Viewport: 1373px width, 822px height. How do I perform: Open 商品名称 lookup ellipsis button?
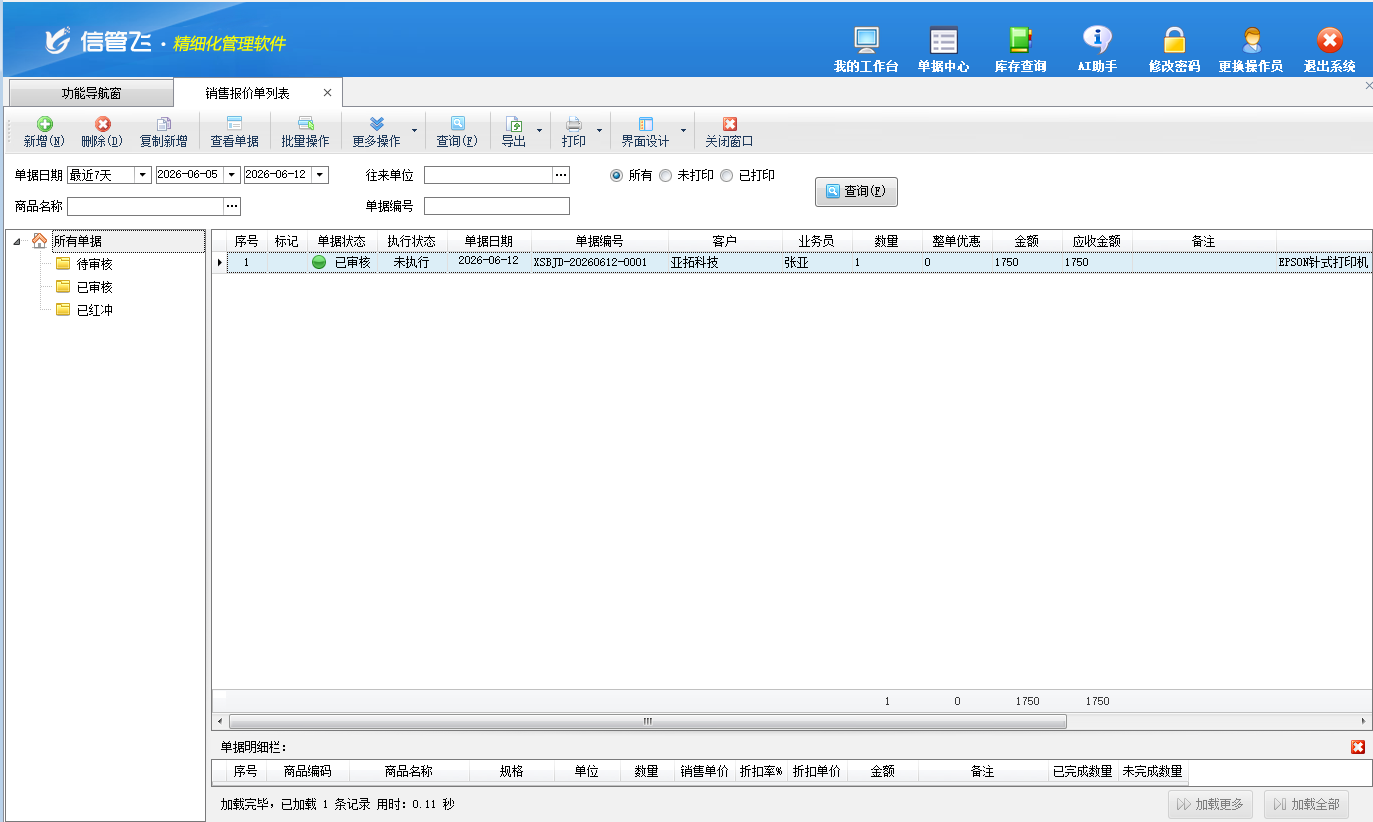click(232, 206)
